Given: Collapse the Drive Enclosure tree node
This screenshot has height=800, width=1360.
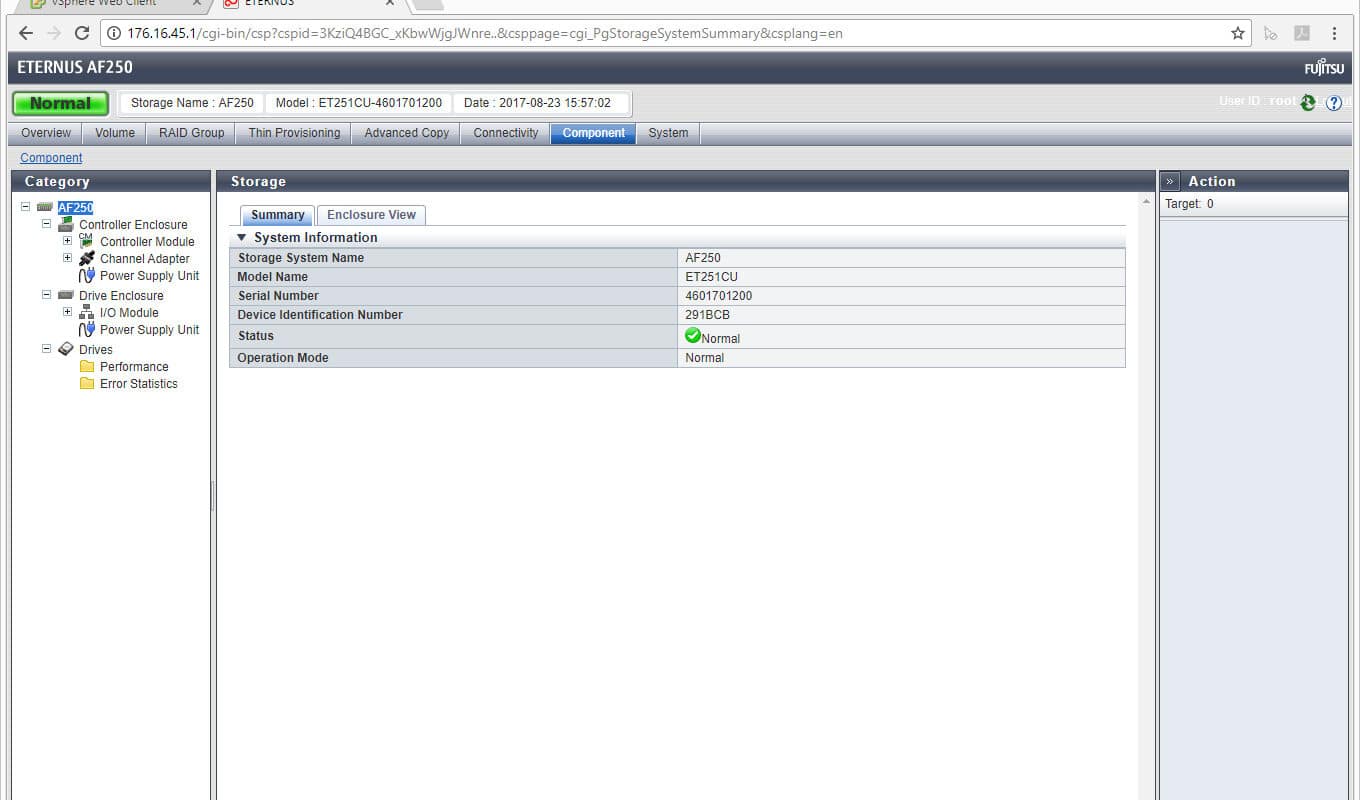Looking at the screenshot, I should coord(46,295).
